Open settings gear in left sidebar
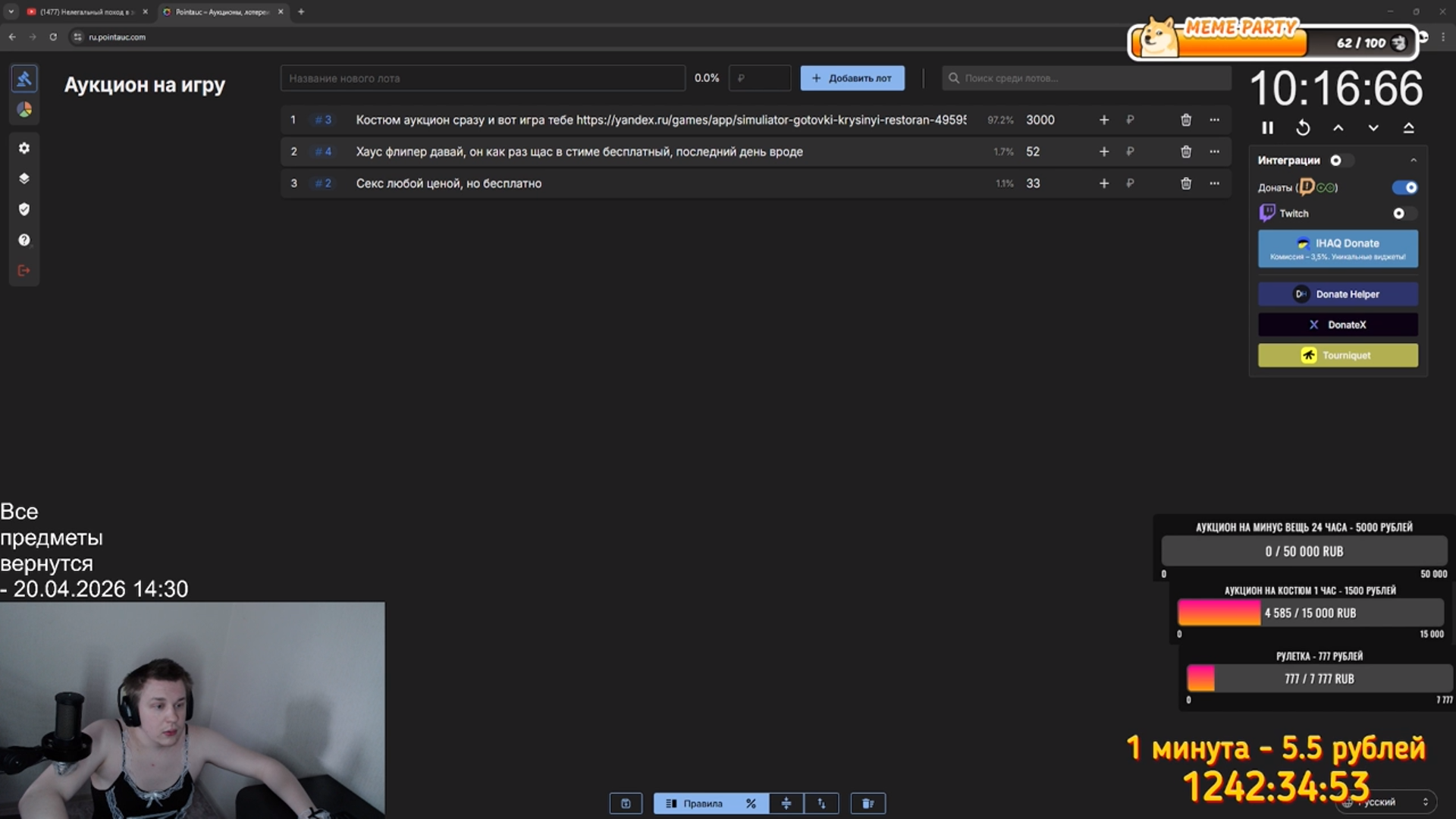 pyautogui.click(x=24, y=148)
